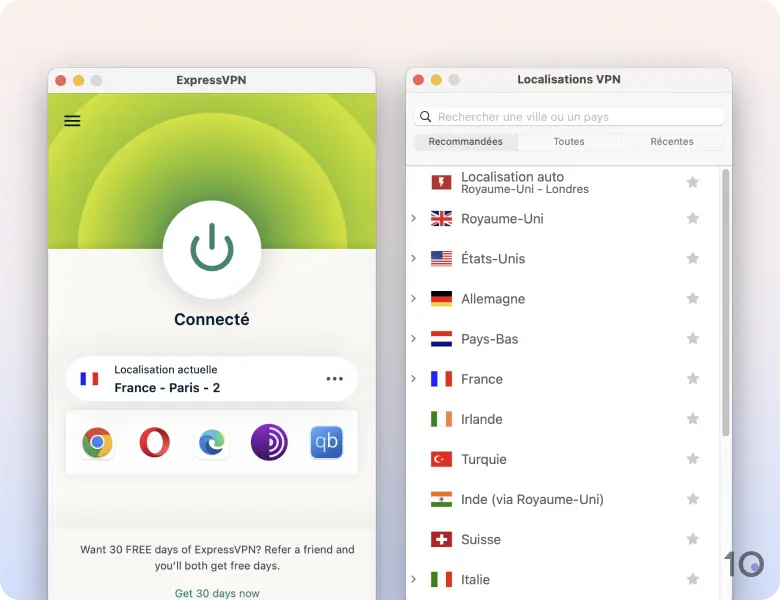
Task: Click the France flag in current location
Action: click(90, 379)
